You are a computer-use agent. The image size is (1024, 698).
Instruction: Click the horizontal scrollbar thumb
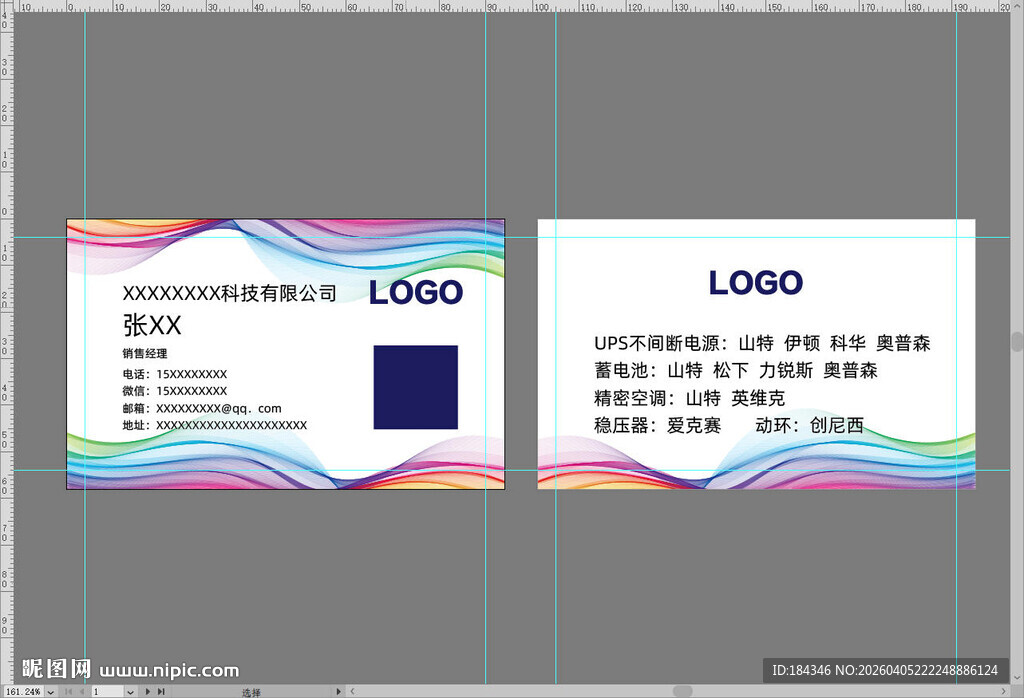pyautogui.click(x=682, y=691)
